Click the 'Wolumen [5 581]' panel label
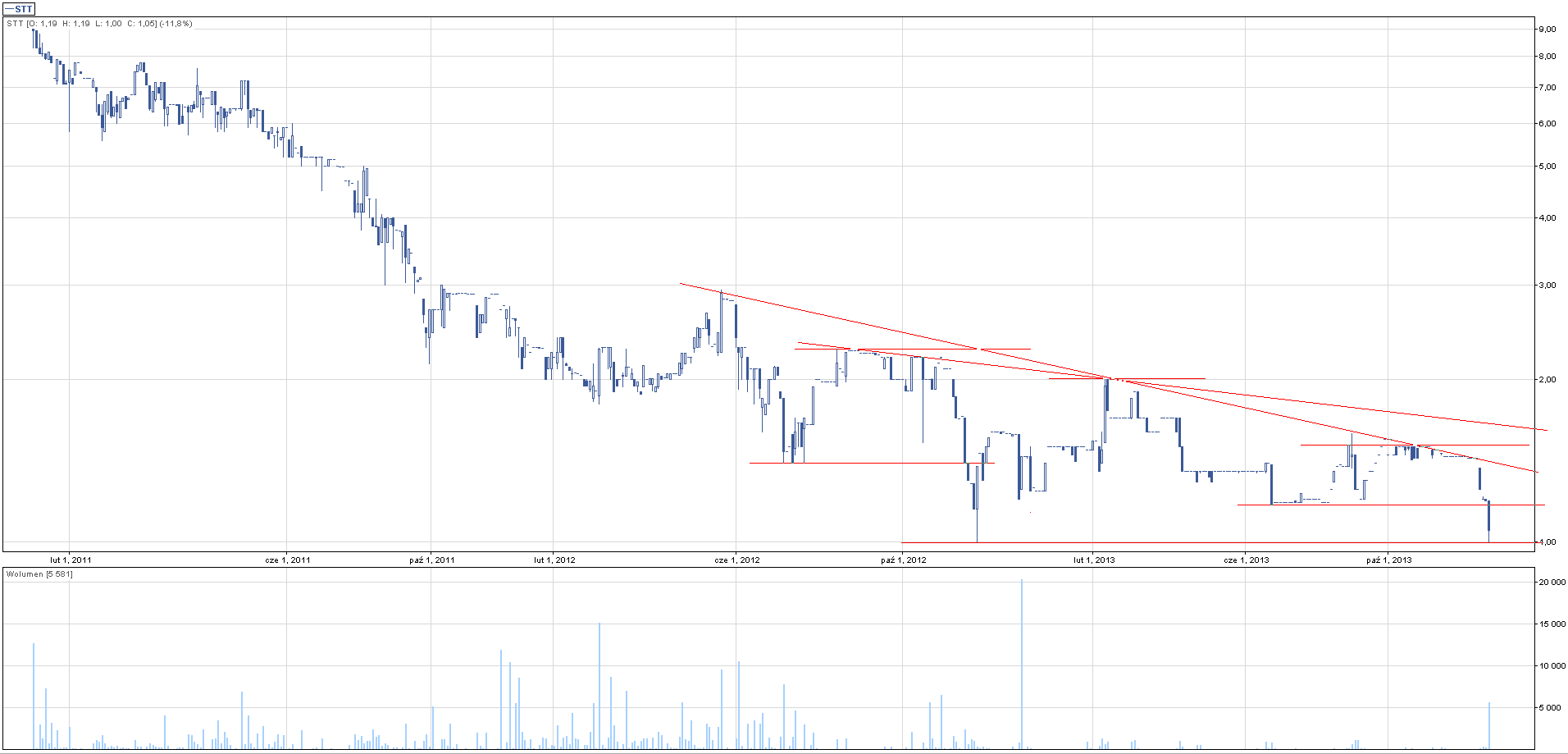This screenshot has height=754, width=1568. pos(39,574)
